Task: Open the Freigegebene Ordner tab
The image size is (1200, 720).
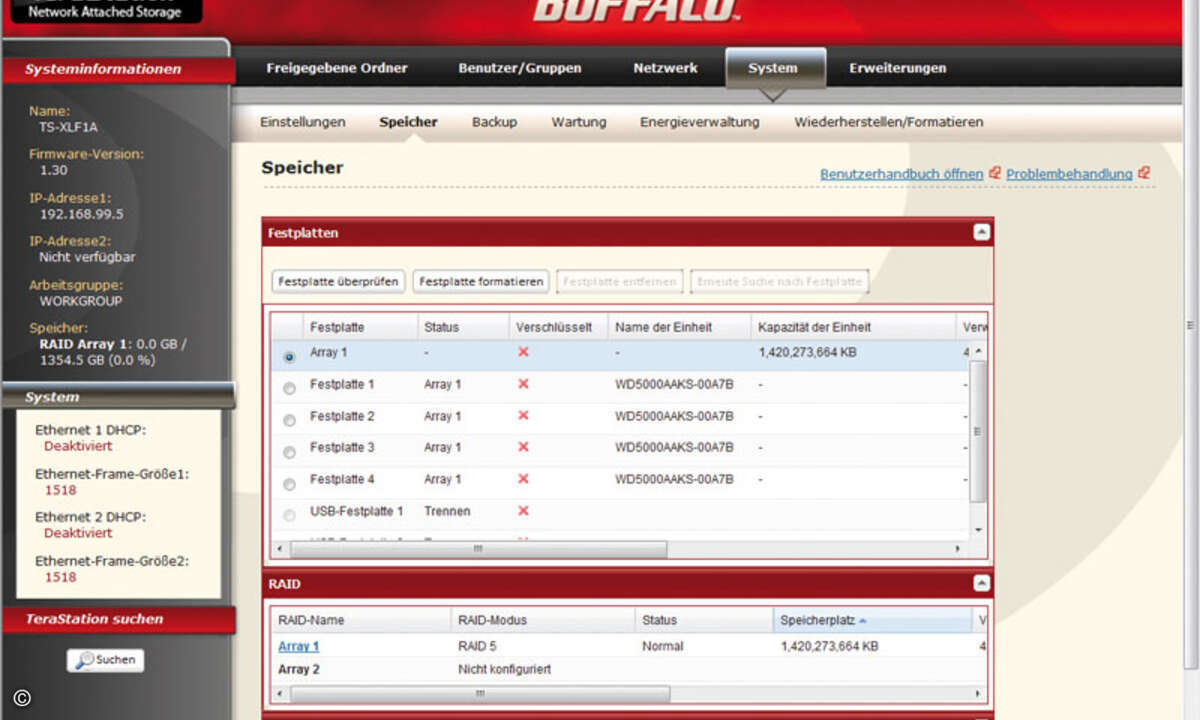Action: point(337,68)
